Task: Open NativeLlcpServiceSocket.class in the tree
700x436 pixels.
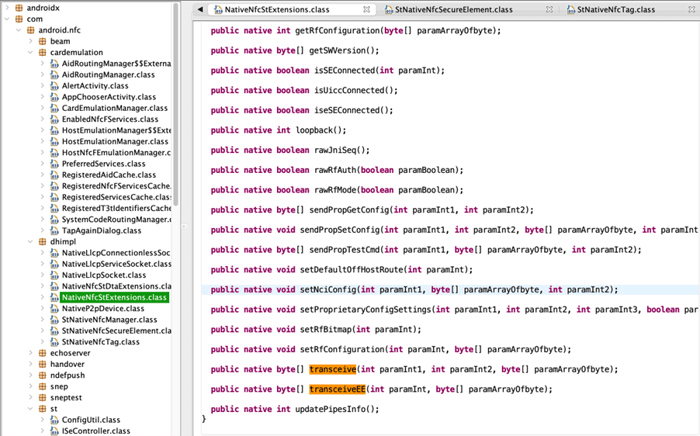Action: coord(117,264)
